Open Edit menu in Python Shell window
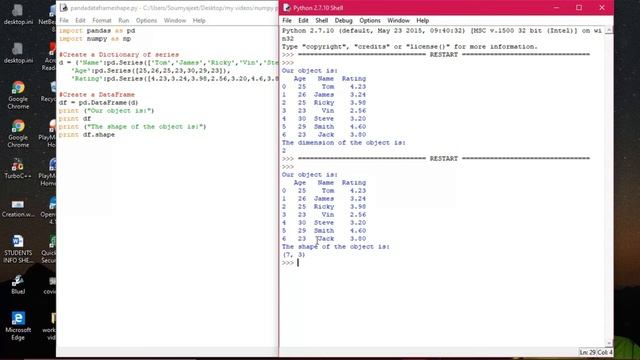 pos(303,20)
